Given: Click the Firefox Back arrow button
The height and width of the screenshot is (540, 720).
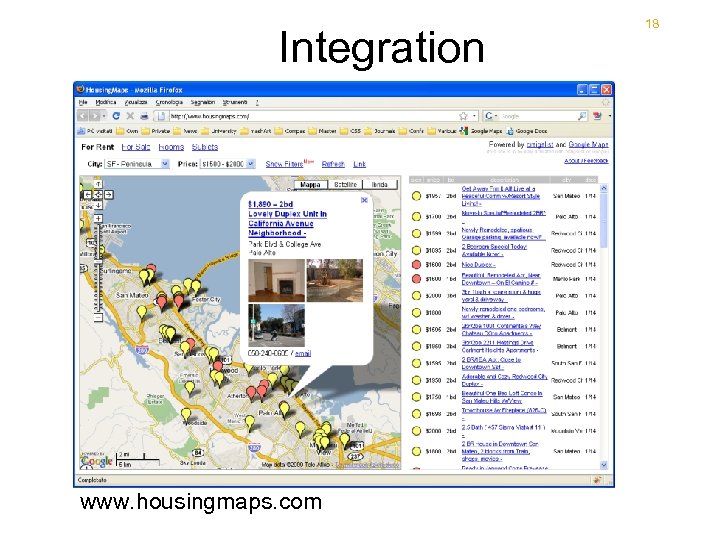Looking at the screenshot, I should click(x=83, y=116).
